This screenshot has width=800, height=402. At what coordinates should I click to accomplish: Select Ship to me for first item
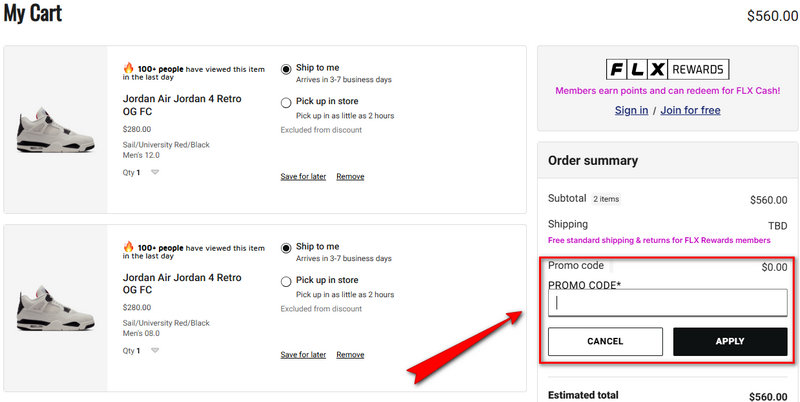[x=286, y=69]
